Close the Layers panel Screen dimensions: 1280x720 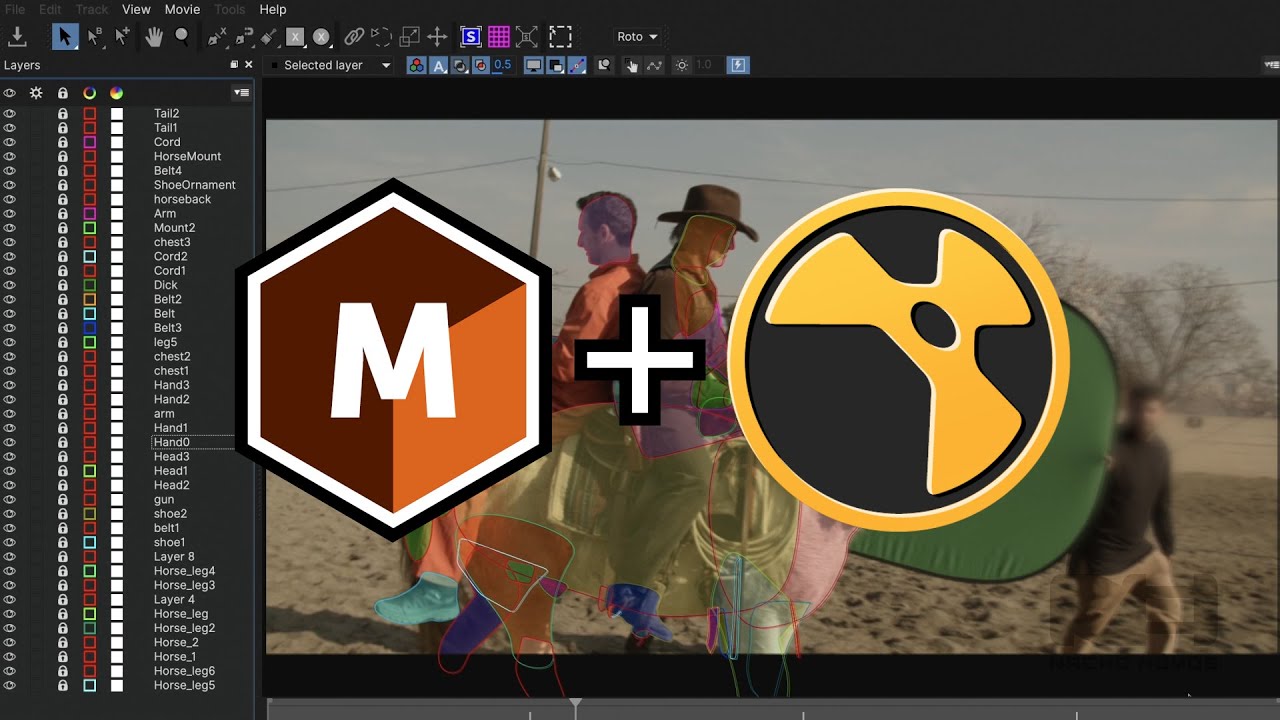[248, 65]
